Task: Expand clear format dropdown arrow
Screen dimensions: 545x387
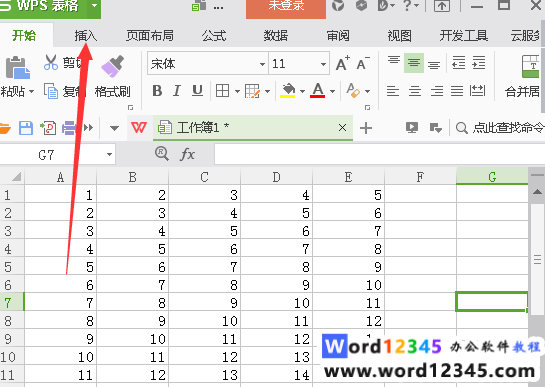Action: coord(367,92)
